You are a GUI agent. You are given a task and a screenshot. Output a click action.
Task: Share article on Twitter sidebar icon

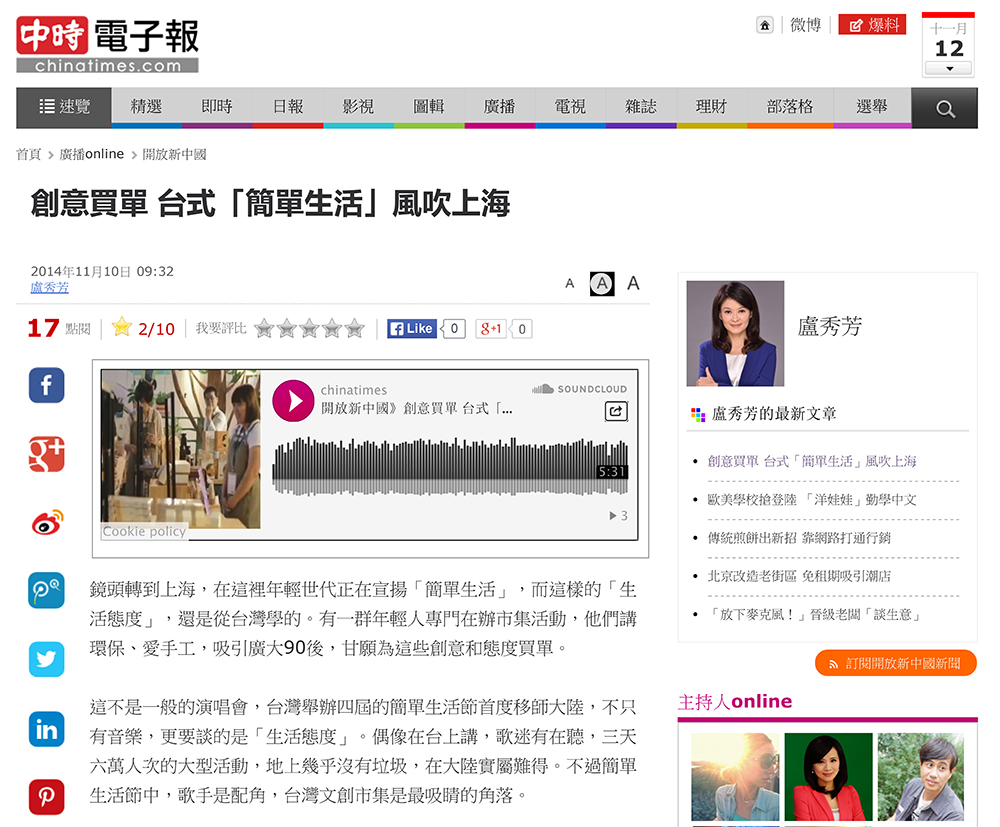point(47,659)
